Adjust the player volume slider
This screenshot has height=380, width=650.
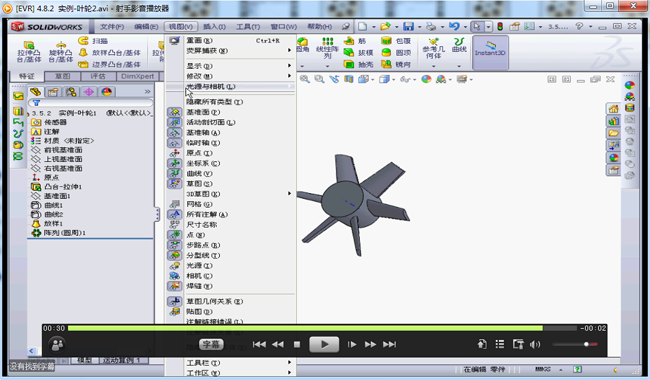pos(575,344)
